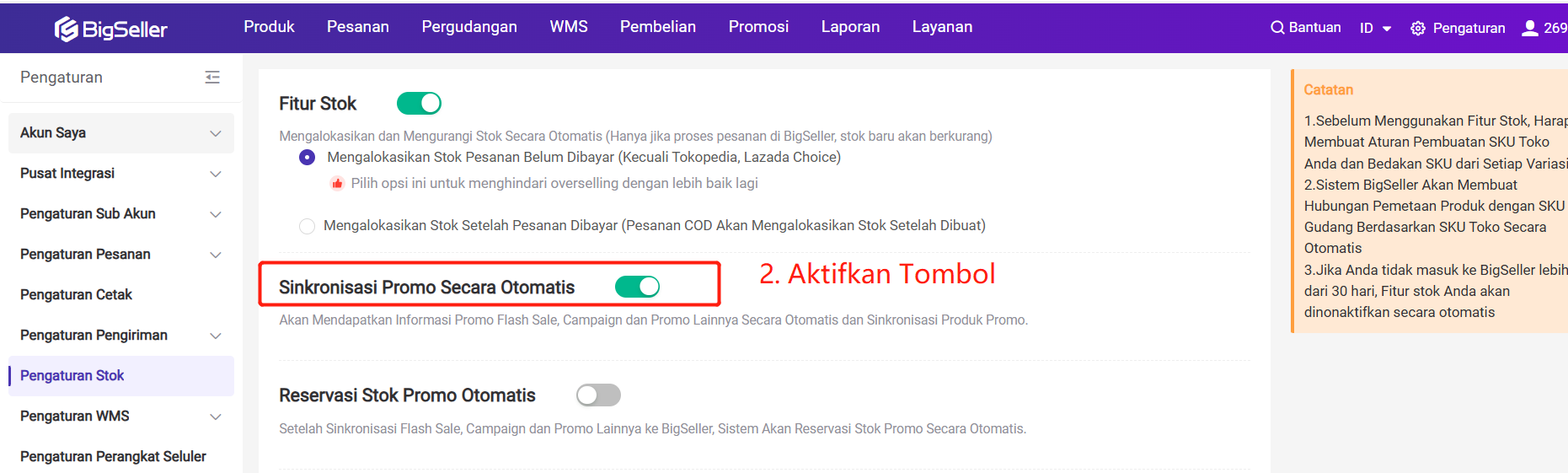1568x473 pixels.
Task: Expand Pusat Integrasi chevron in sidebar
Action: [x=216, y=174]
